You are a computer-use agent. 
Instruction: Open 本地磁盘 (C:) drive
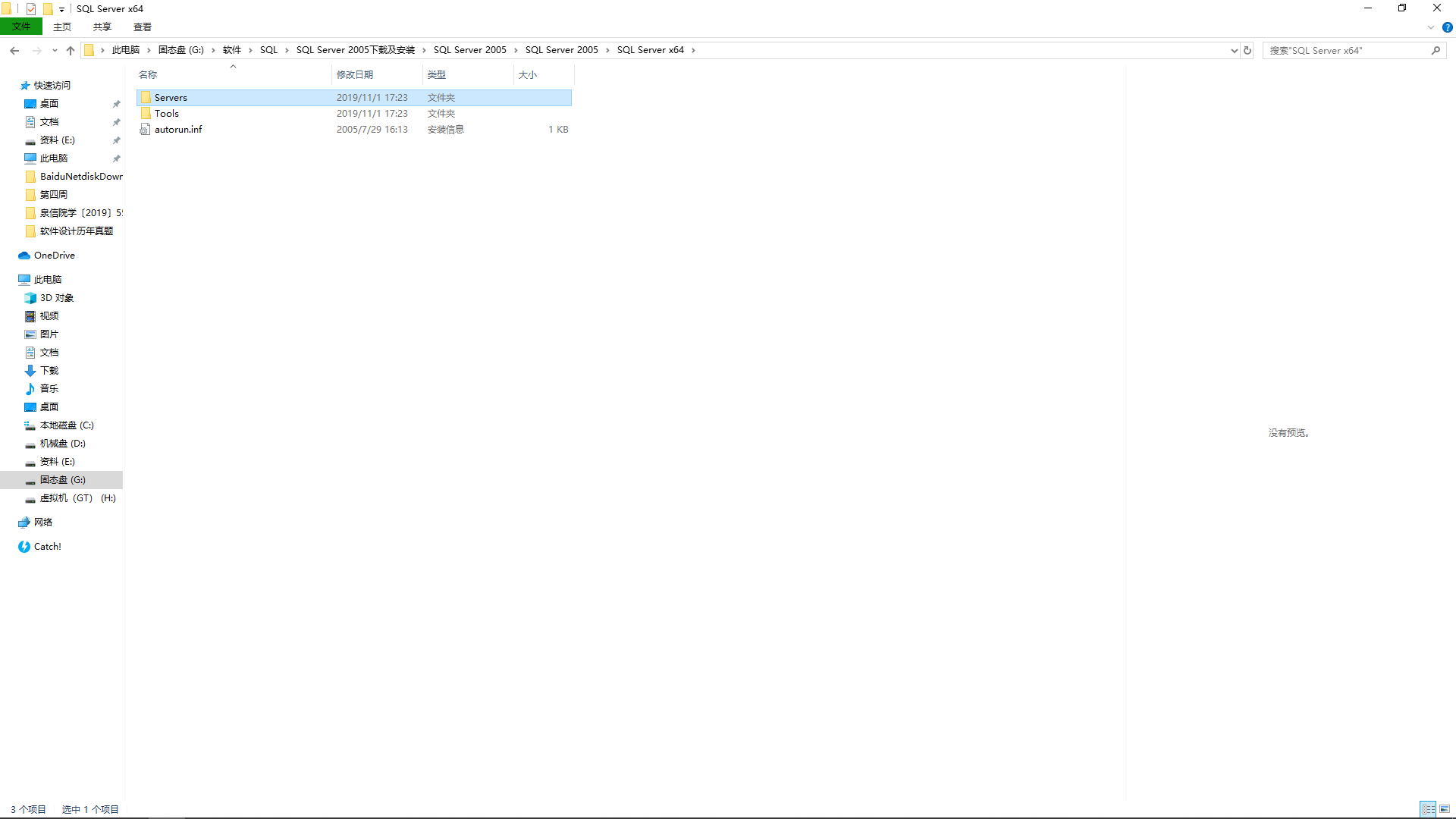67,425
